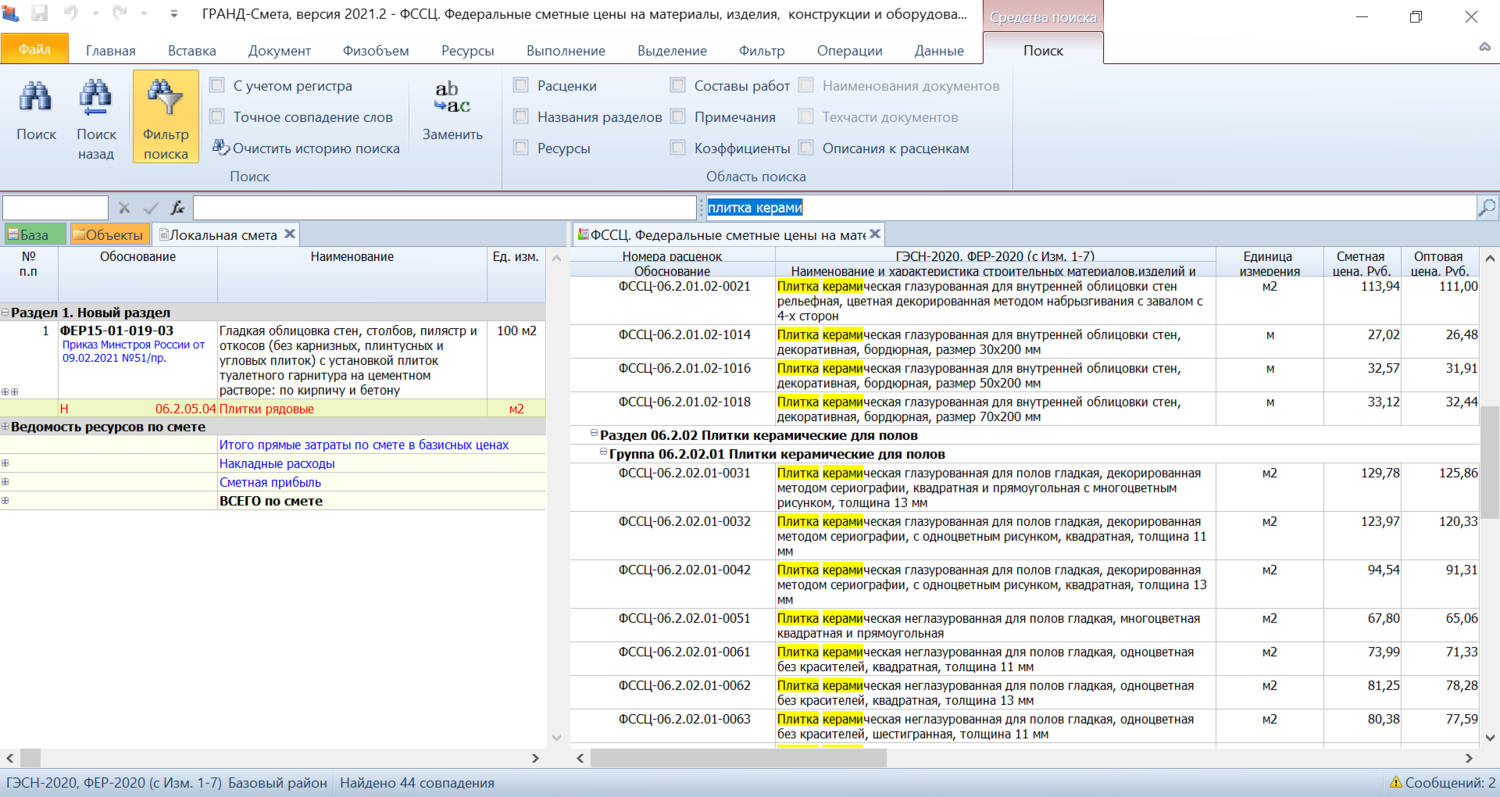Click Очистить историю поиска icon
Viewport: 1500px width, 797px height.
[x=221, y=147]
